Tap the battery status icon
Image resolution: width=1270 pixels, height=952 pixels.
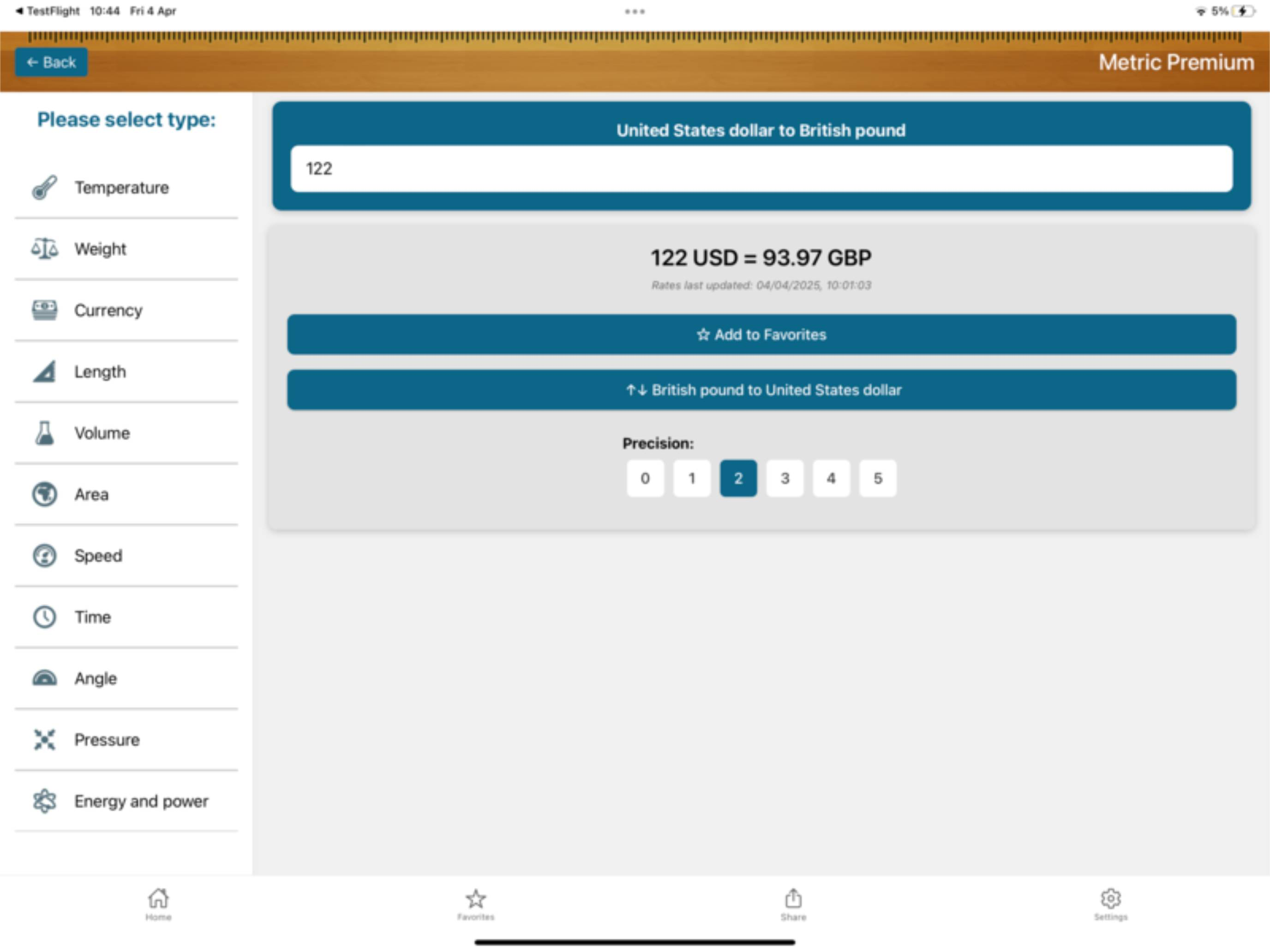point(1243,11)
